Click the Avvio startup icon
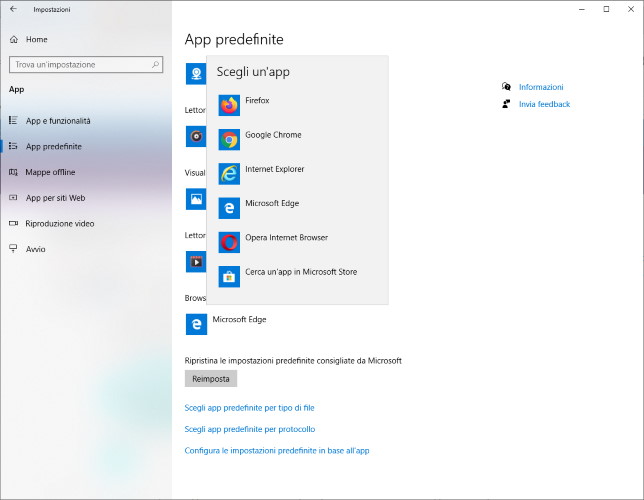644x500 pixels. [x=13, y=249]
